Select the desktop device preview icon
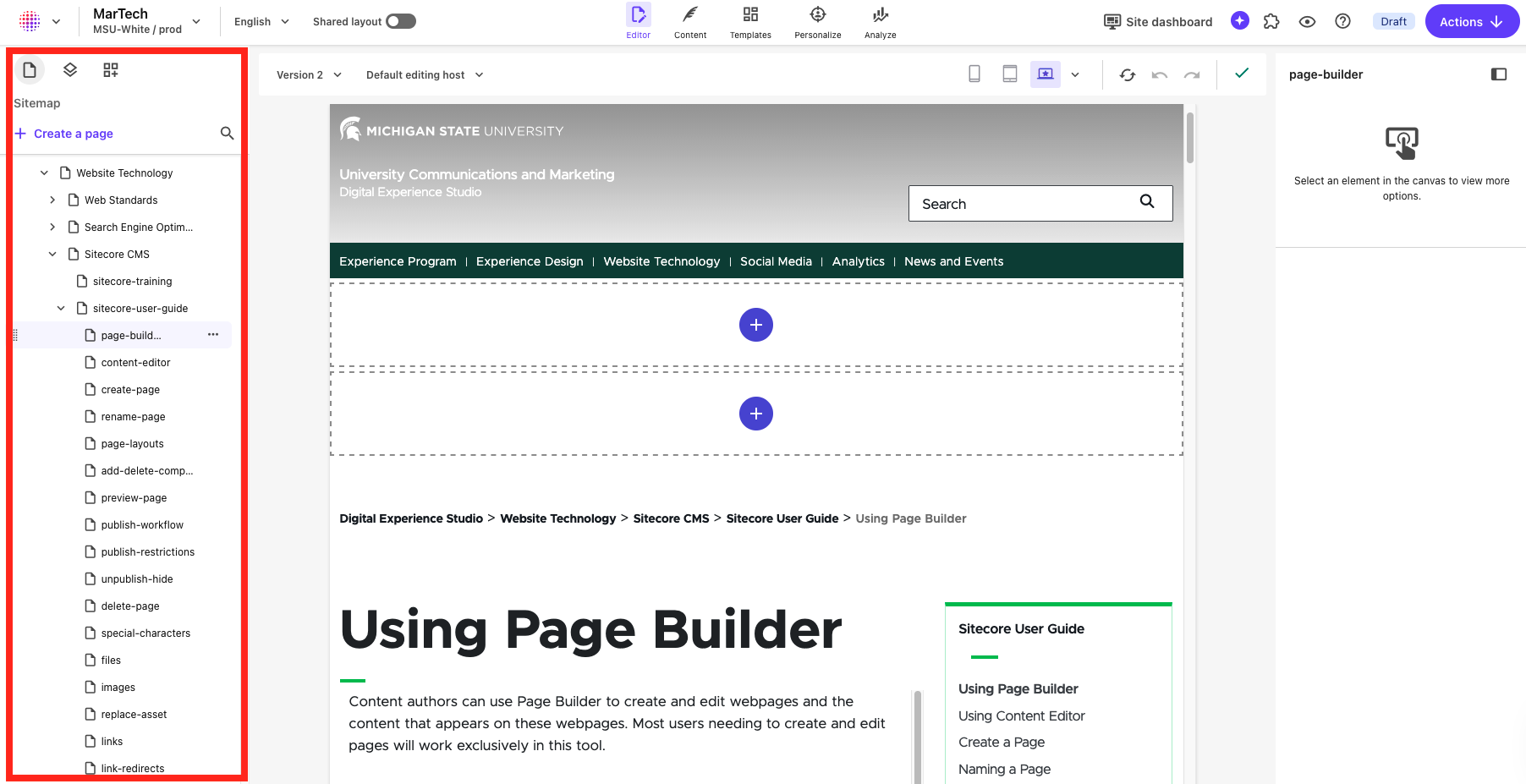This screenshot has width=1526, height=784. click(1046, 74)
